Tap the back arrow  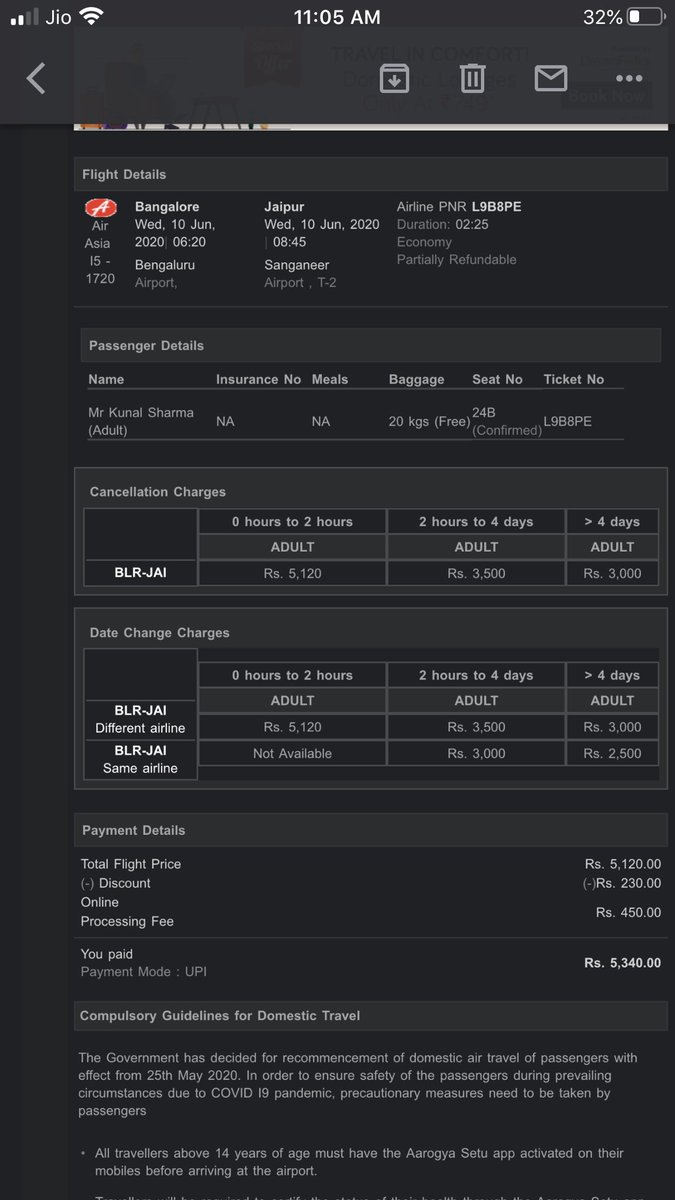point(36,78)
